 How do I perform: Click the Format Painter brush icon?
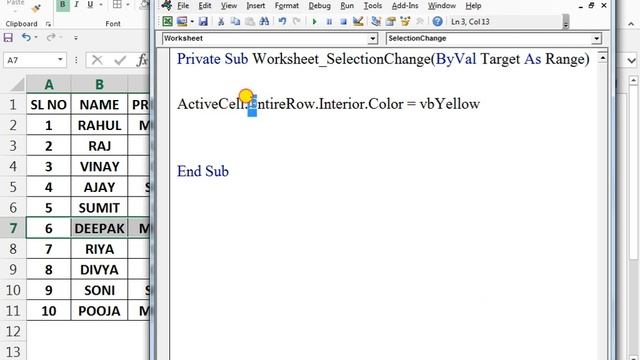tap(36, 7)
